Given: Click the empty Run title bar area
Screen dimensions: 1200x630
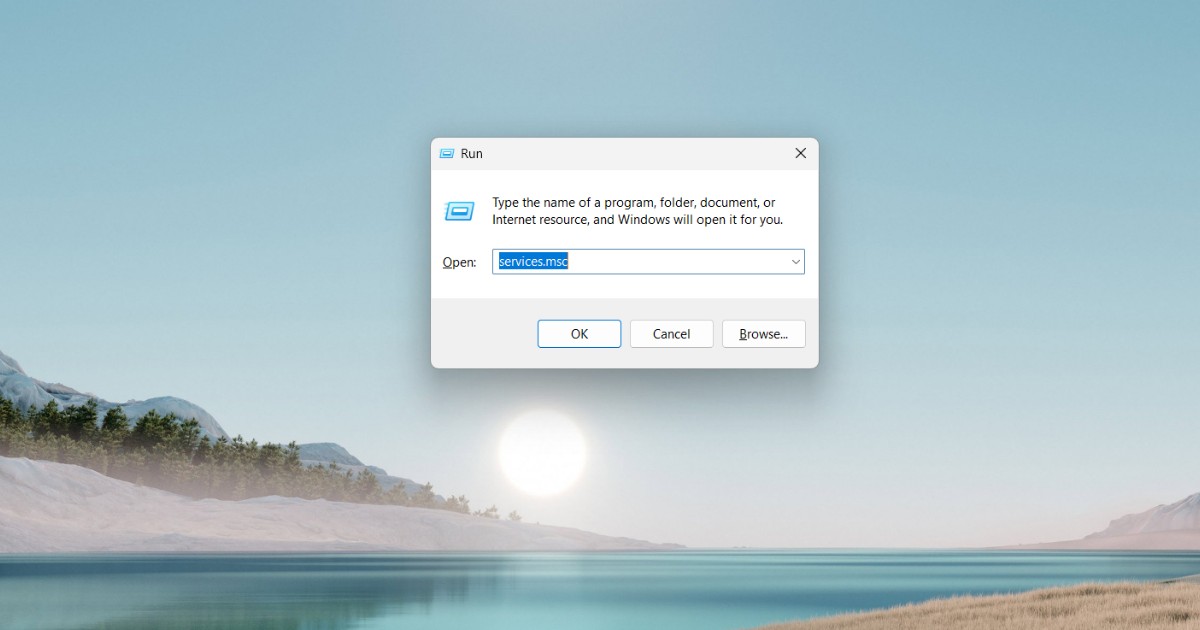Looking at the screenshot, I should click(630, 154).
